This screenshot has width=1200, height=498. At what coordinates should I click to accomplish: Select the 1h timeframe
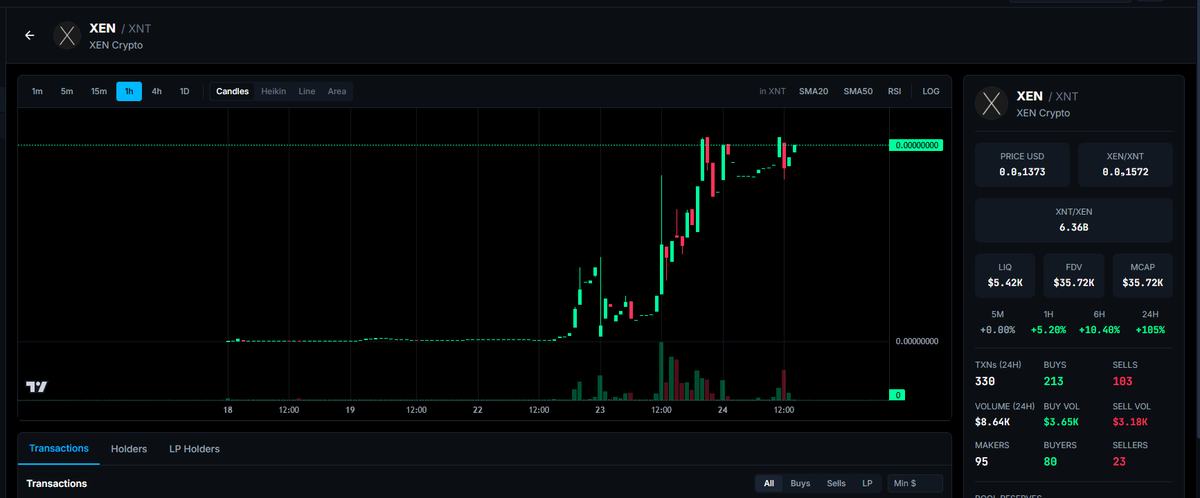click(x=129, y=91)
